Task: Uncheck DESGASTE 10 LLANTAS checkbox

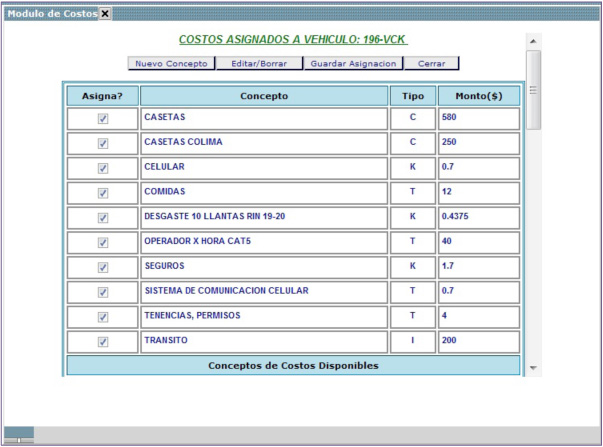Action: tap(103, 218)
